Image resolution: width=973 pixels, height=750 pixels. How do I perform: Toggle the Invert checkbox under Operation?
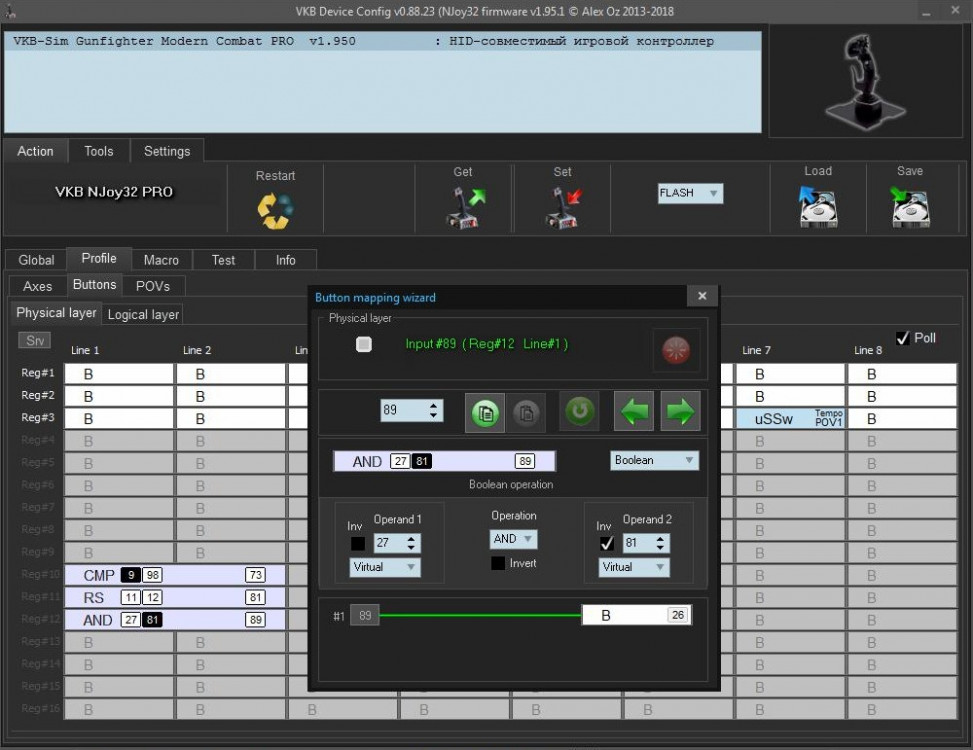pos(498,564)
